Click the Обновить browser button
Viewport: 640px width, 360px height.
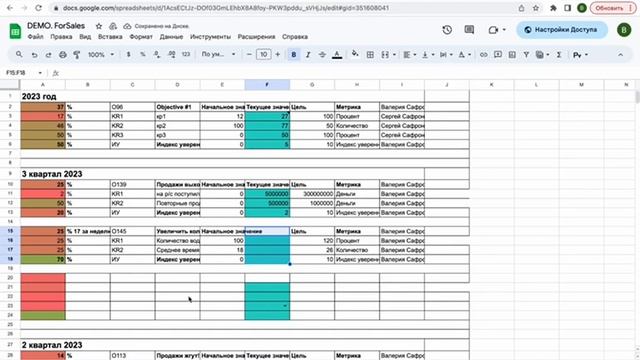613,8
